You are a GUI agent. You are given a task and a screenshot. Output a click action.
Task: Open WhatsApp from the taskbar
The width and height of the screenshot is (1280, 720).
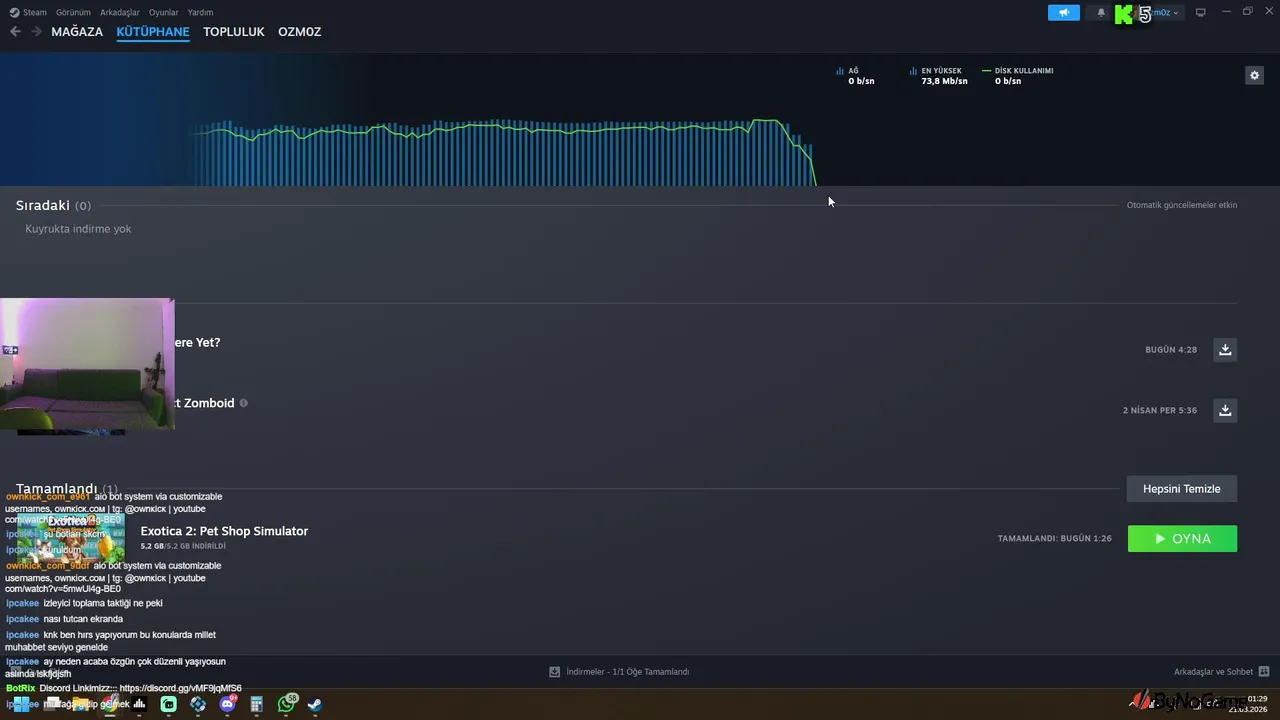point(287,704)
